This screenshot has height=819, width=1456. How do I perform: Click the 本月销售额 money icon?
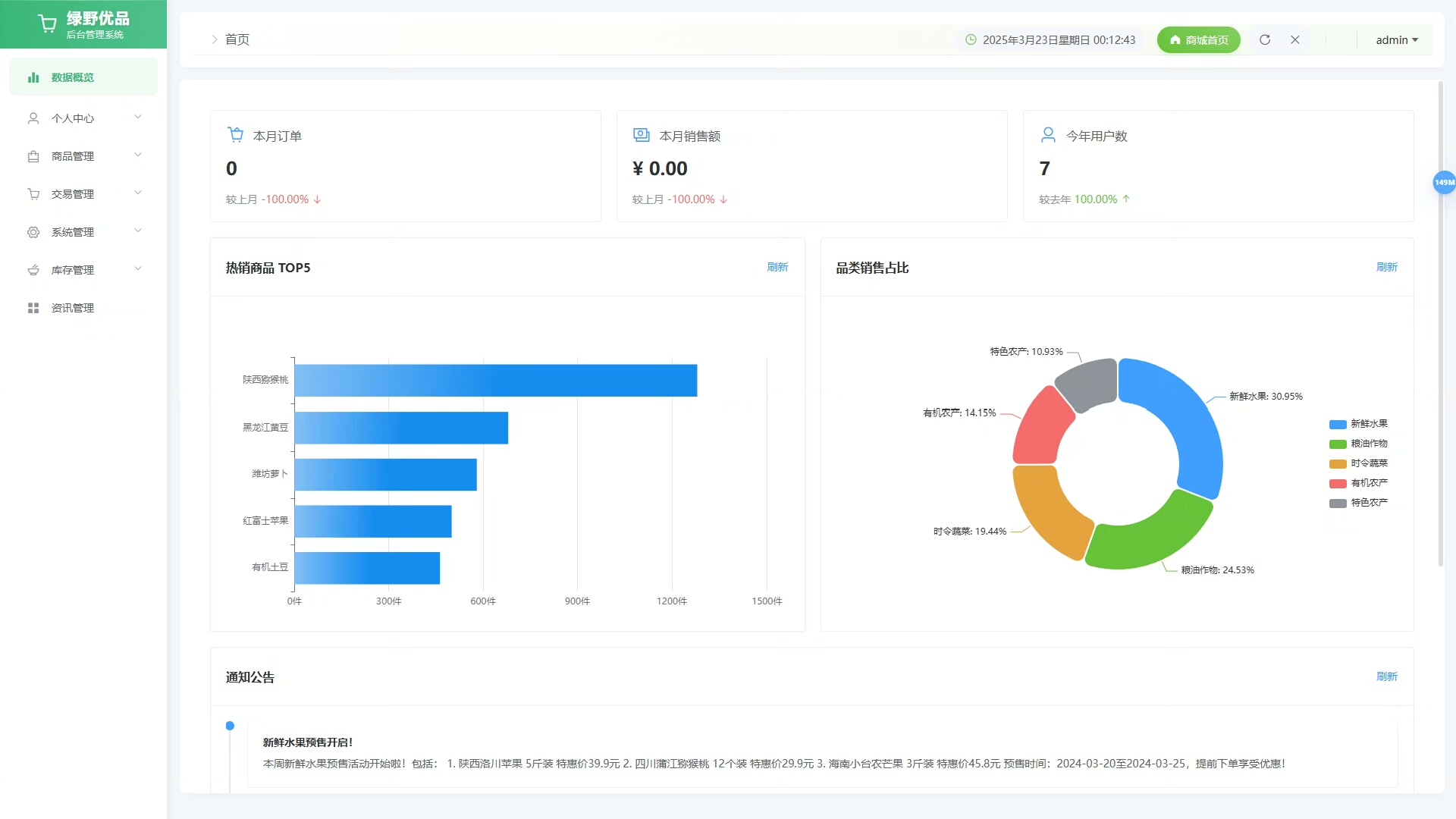click(x=642, y=135)
